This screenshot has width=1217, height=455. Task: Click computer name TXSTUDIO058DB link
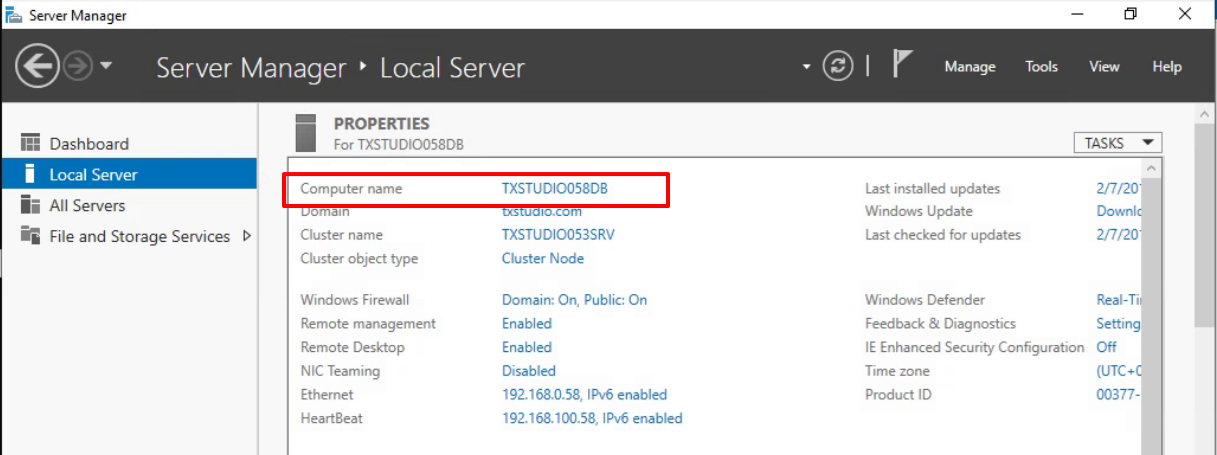click(x=555, y=188)
